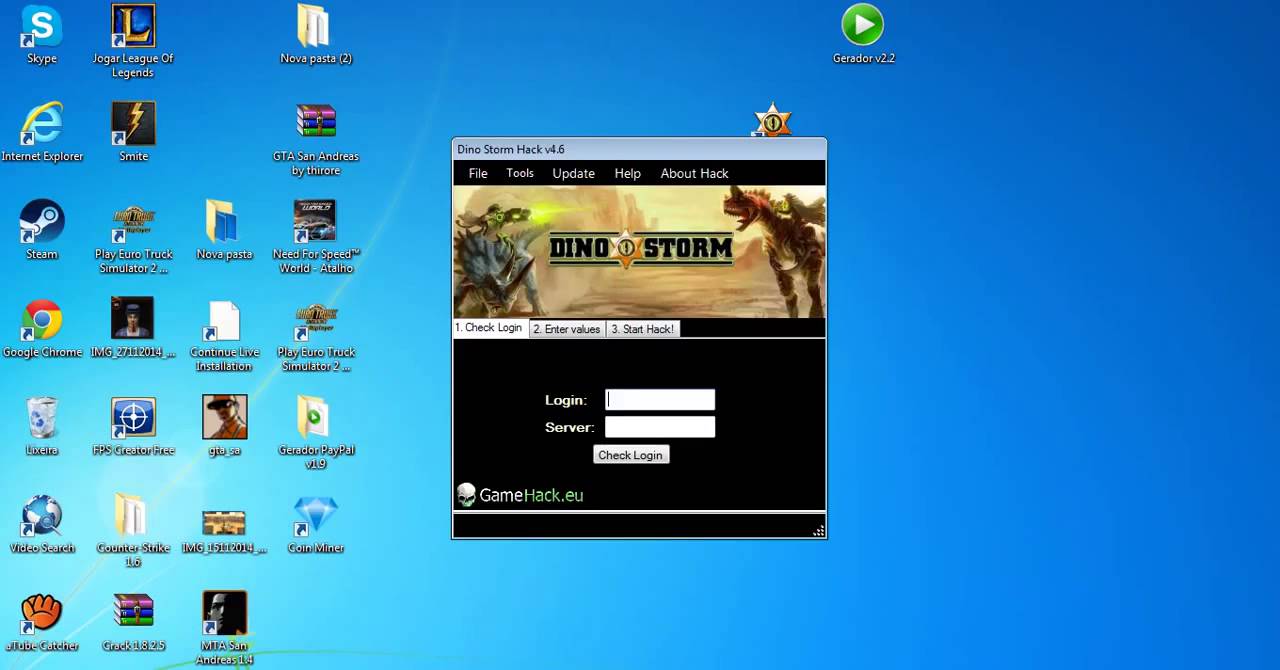
Task: Open Internet Explorer desktop shortcut
Action: (x=42, y=132)
